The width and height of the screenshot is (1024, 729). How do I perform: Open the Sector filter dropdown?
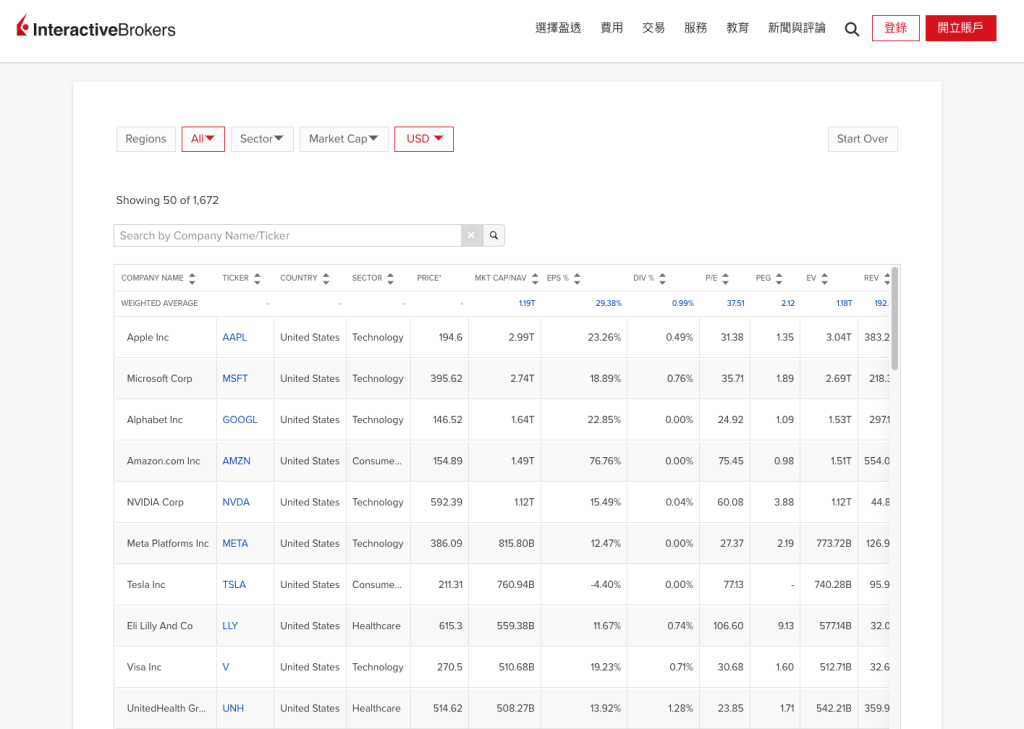[262, 139]
